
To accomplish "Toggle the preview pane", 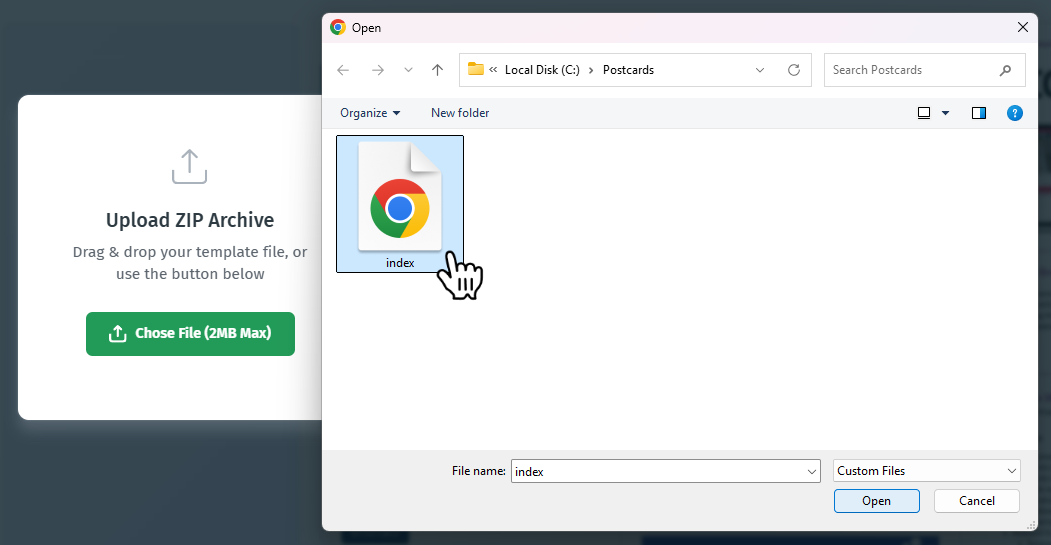I will [x=979, y=113].
